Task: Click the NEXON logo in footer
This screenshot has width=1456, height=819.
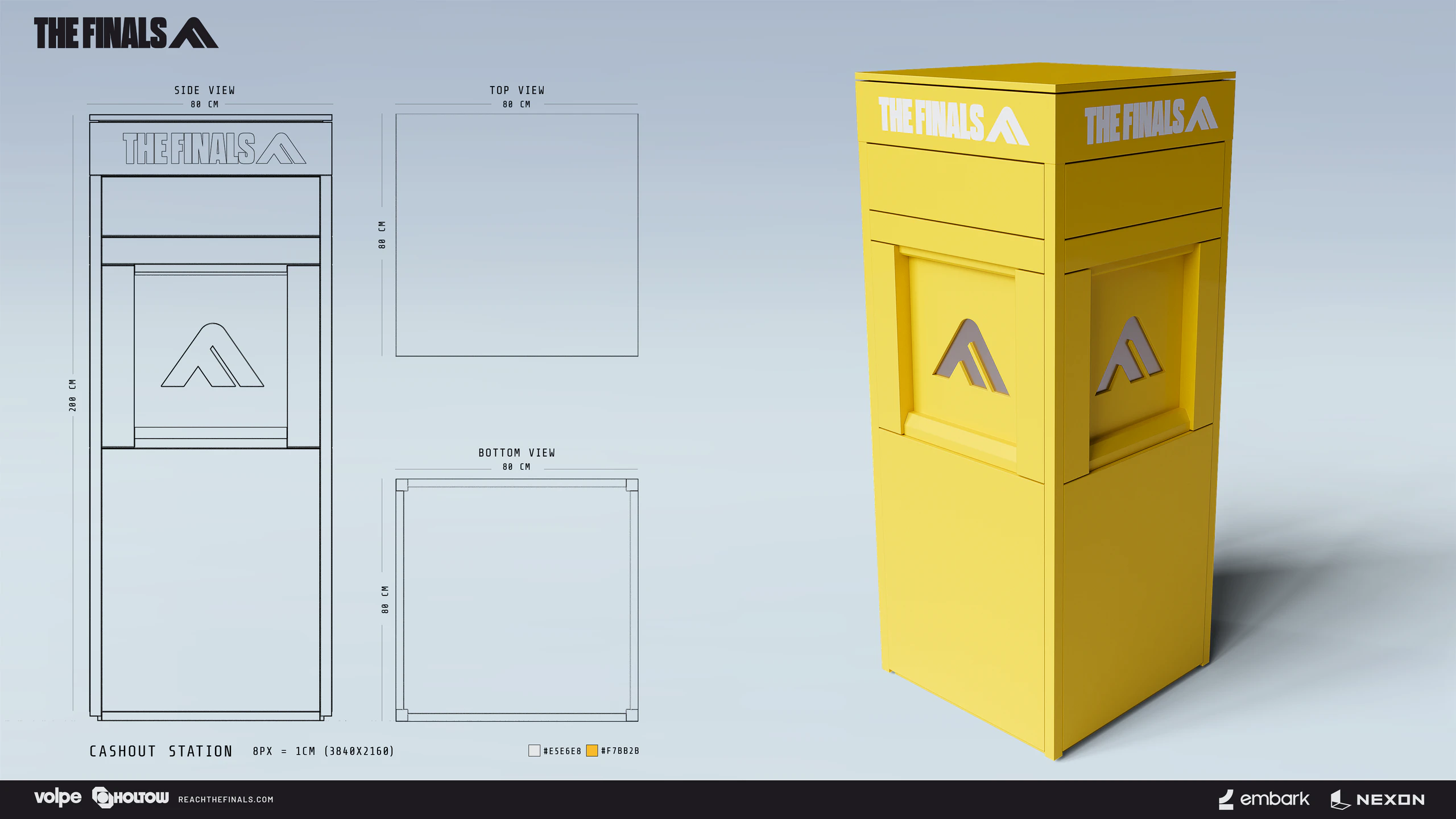Action: (x=1378, y=799)
